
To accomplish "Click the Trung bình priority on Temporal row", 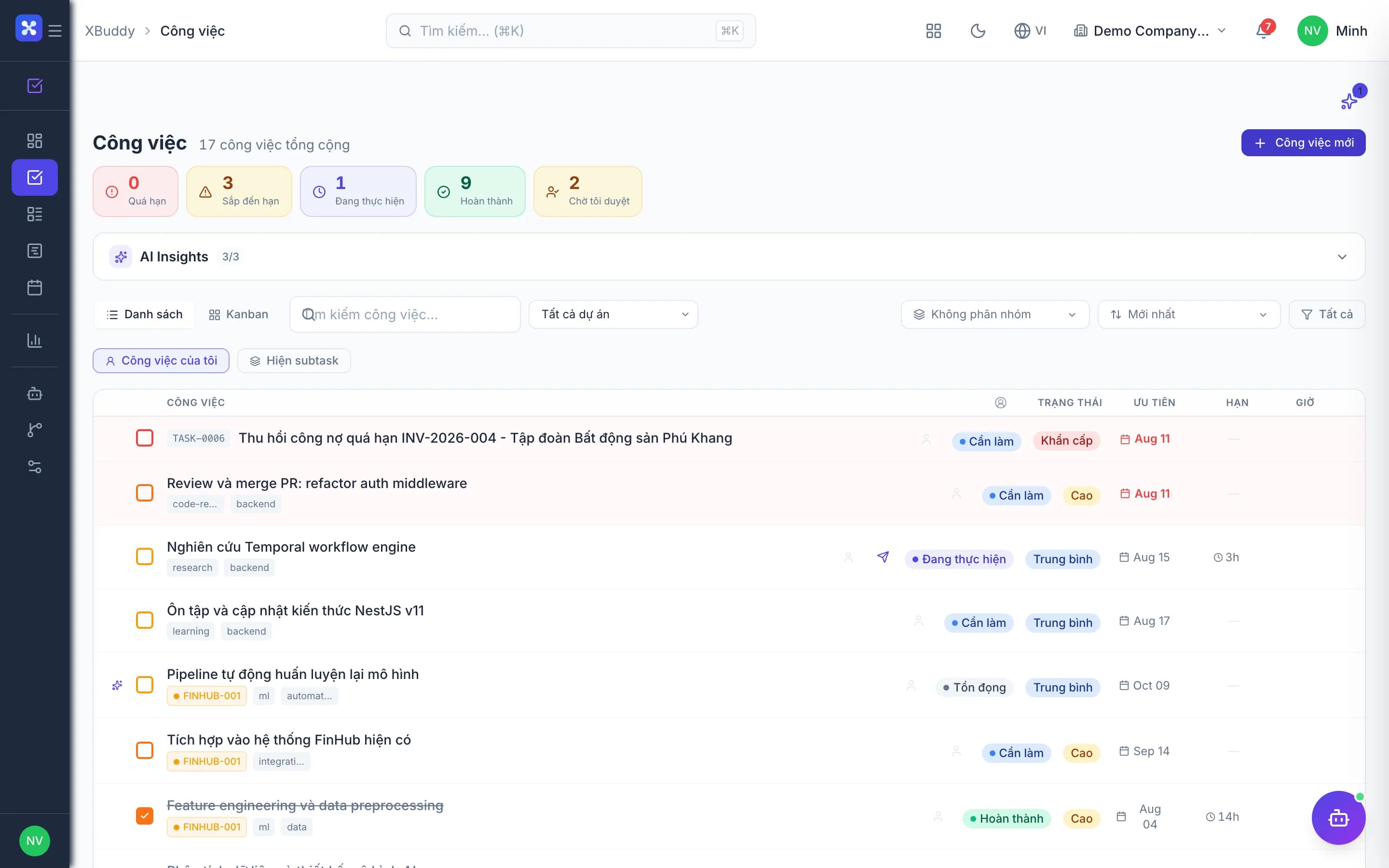I will [1063, 559].
